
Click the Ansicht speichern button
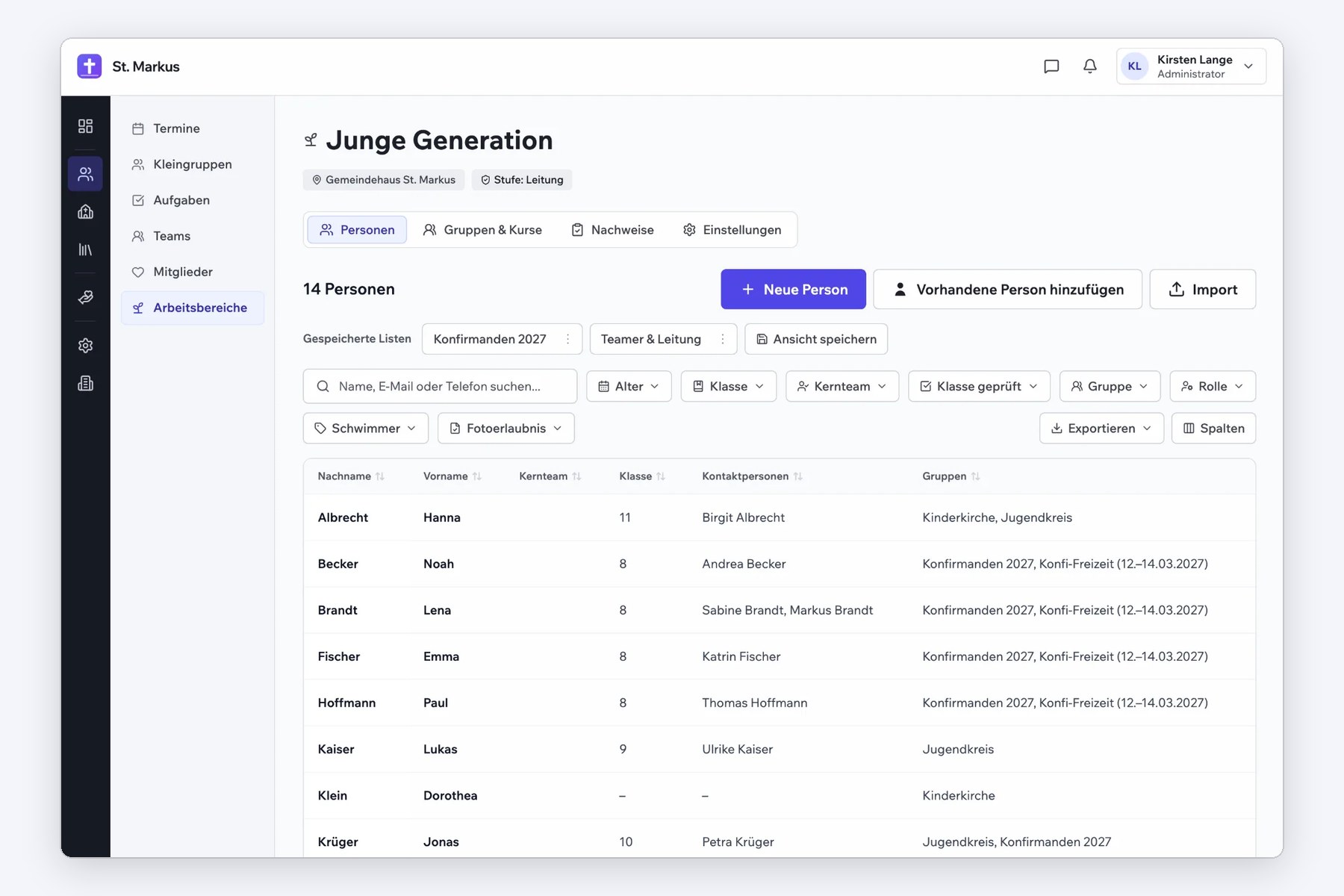[x=816, y=339]
